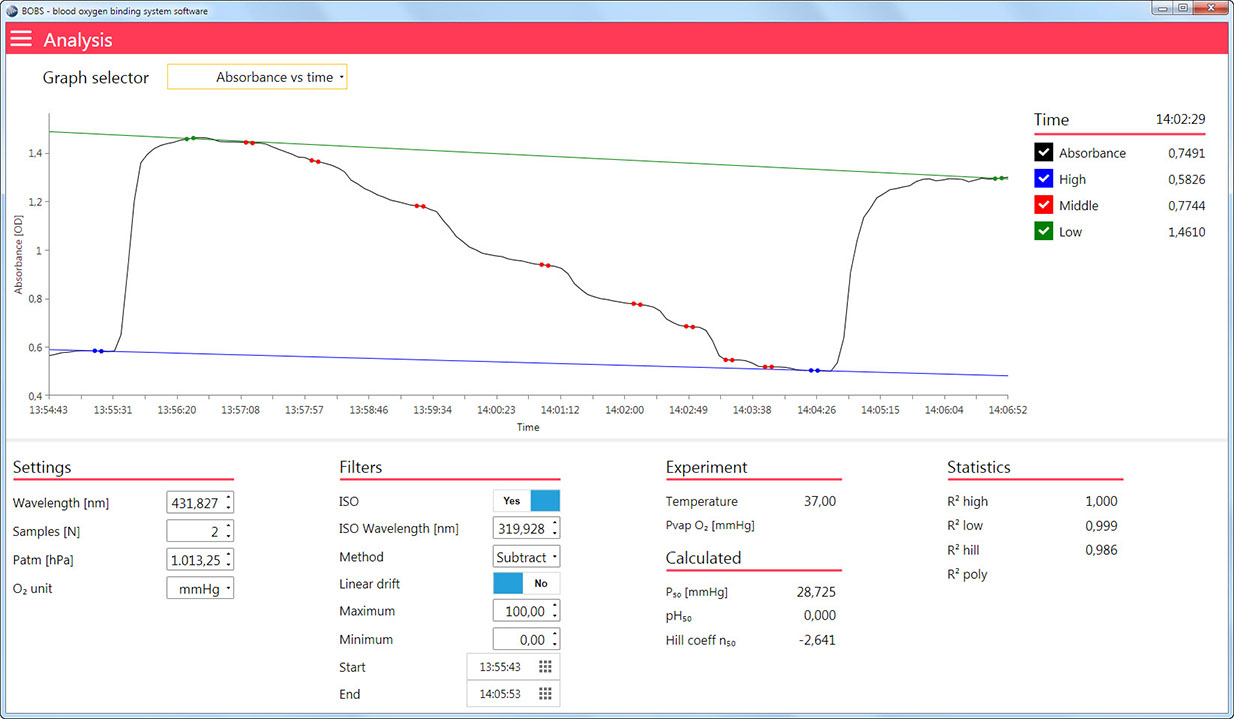Toggle the High series checkbox

click(x=1044, y=179)
